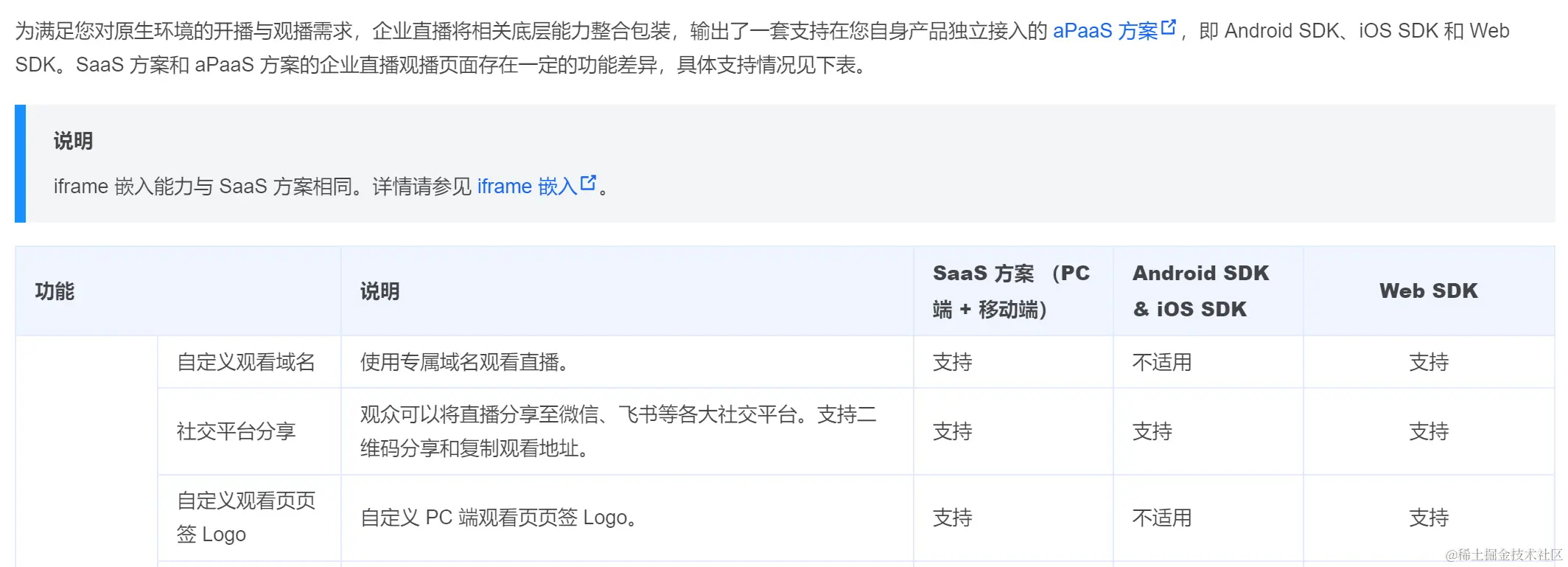Click Web SDK 支持 in 社交平台分享 row
The height and width of the screenshot is (567, 1568).
coord(1429,431)
